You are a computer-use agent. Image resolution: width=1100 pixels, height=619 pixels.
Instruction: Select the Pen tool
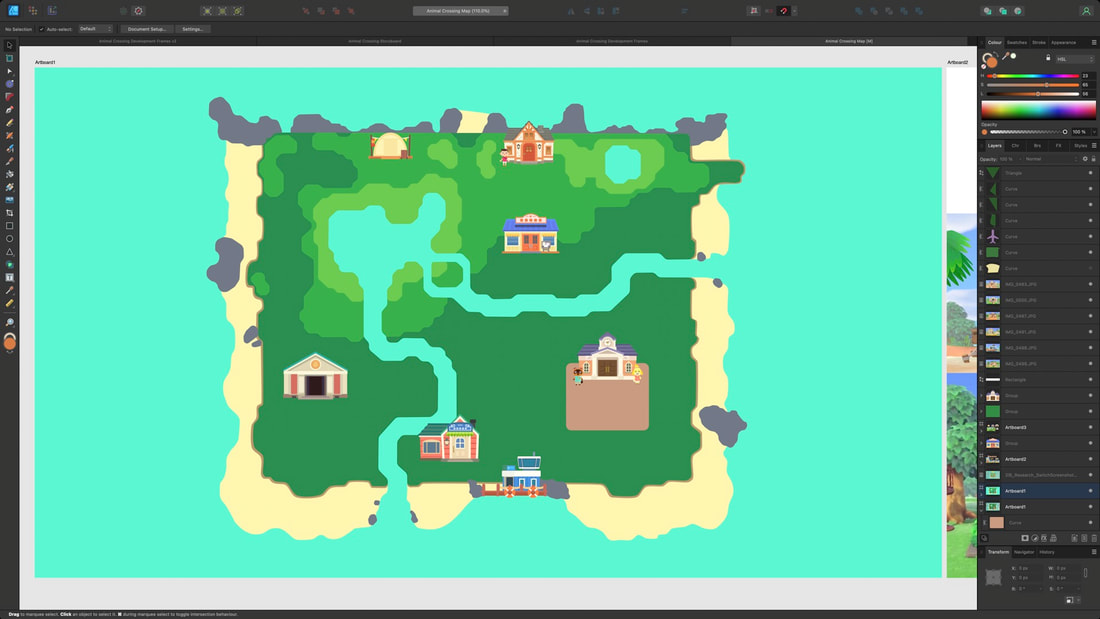pos(9,109)
